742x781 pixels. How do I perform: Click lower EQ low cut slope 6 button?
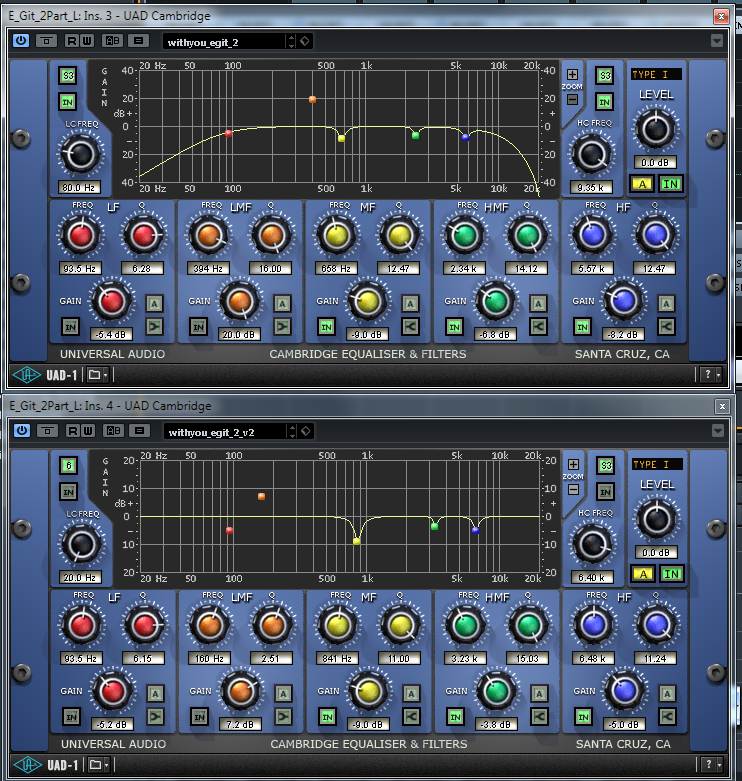pyautogui.click(x=69, y=466)
